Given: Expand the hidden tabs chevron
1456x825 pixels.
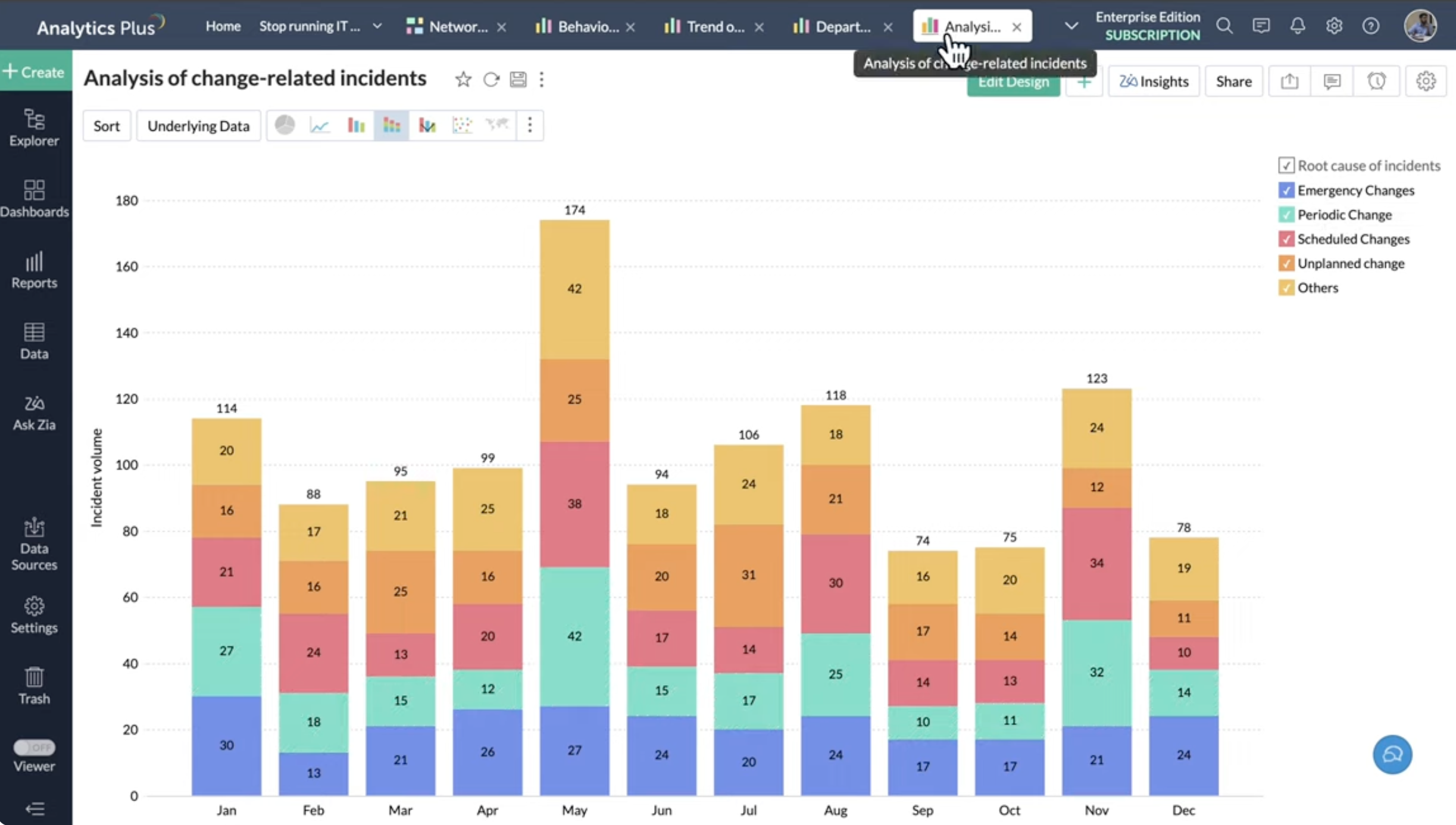Looking at the screenshot, I should 1071,26.
